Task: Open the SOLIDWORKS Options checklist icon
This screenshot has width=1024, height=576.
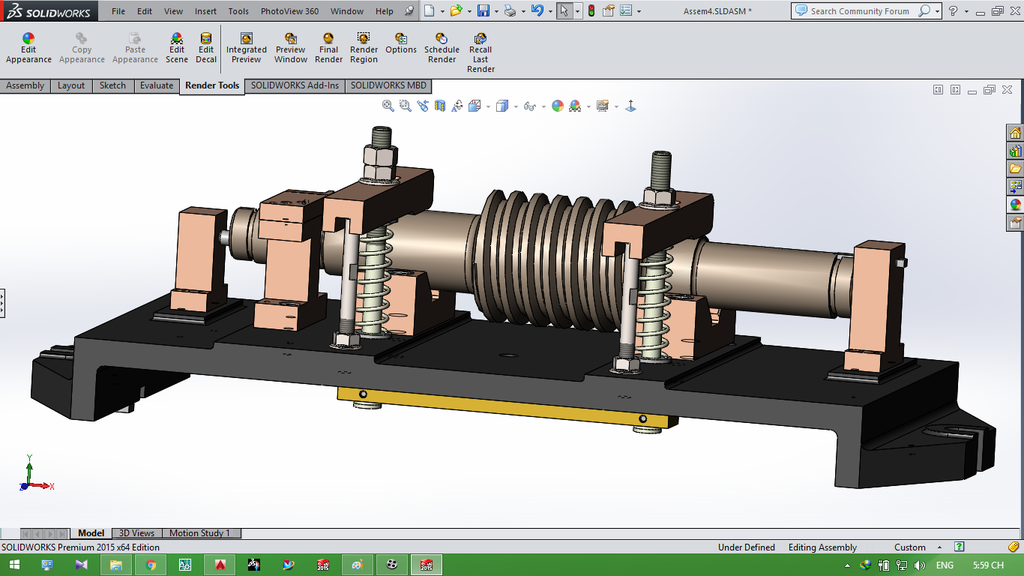Action: 626,10
